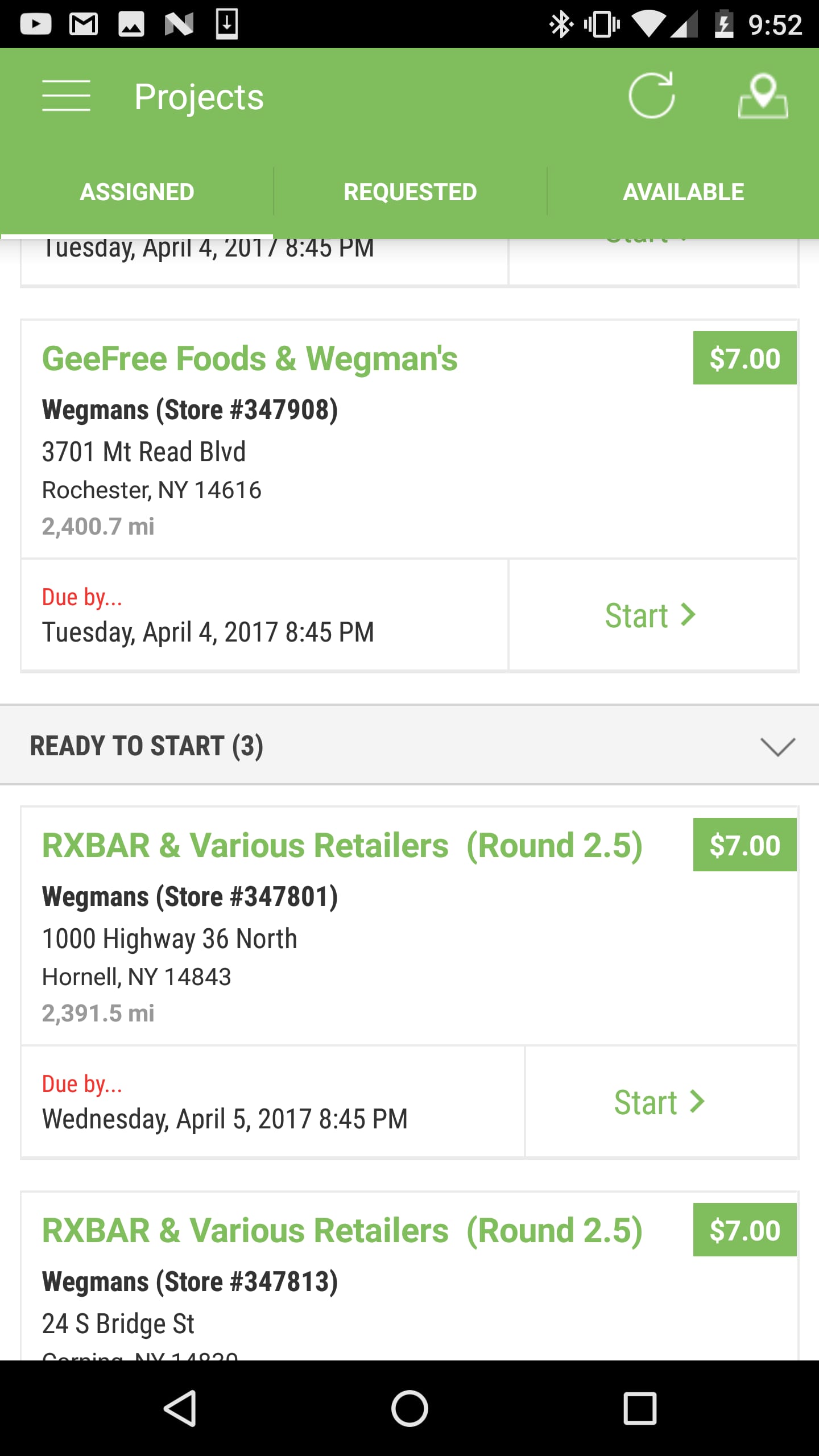Switch to the Assigned tab
The height and width of the screenshot is (1456, 819).
137,192
